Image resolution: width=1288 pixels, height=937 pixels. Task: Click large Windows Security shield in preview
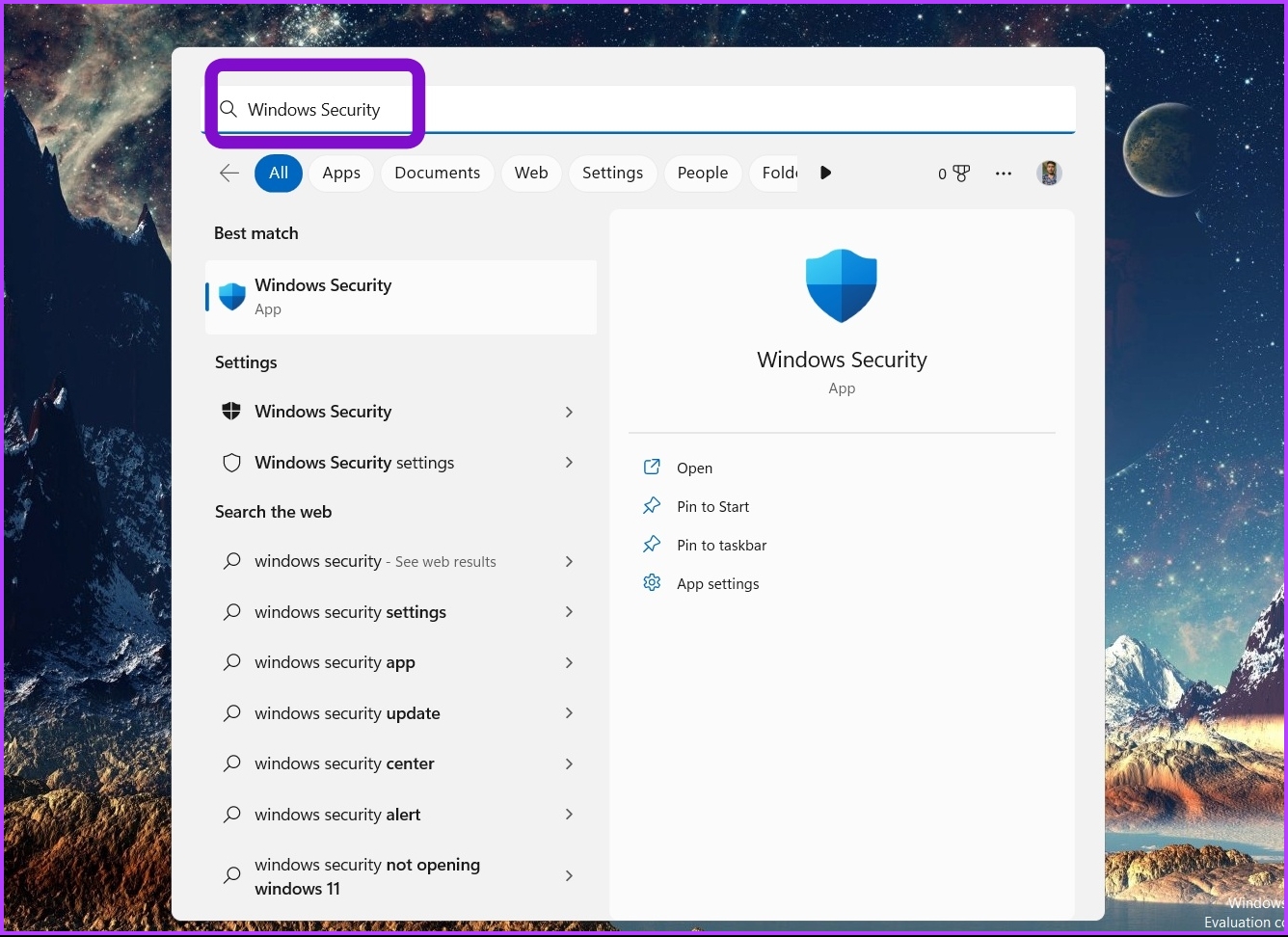click(842, 285)
